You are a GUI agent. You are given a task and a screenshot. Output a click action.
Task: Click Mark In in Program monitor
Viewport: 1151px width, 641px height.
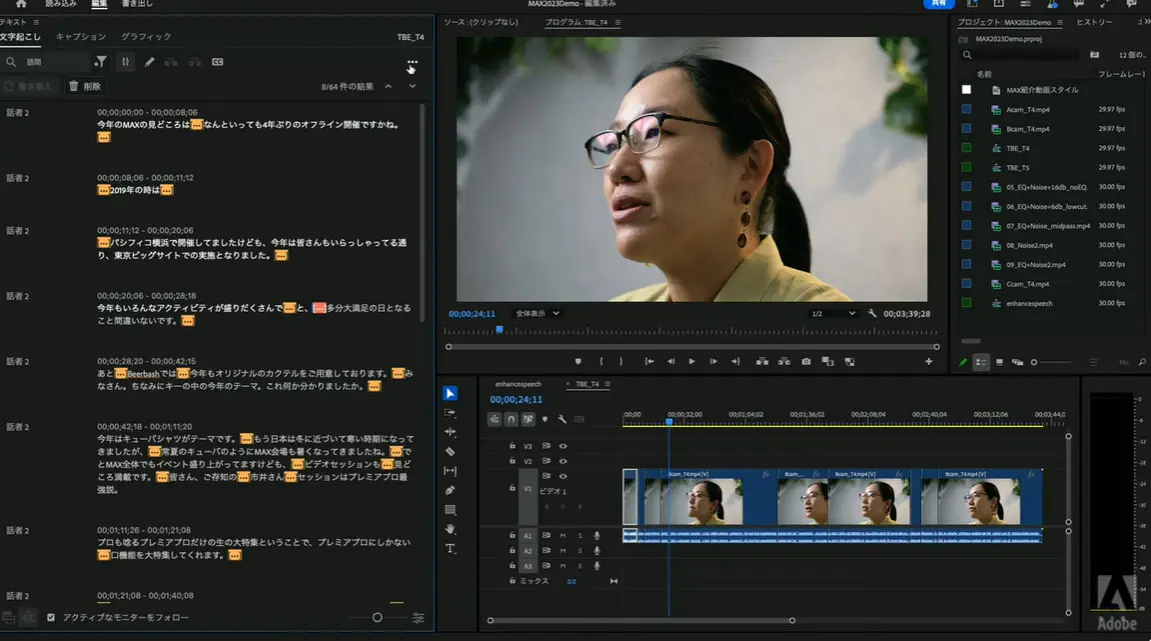pos(601,361)
